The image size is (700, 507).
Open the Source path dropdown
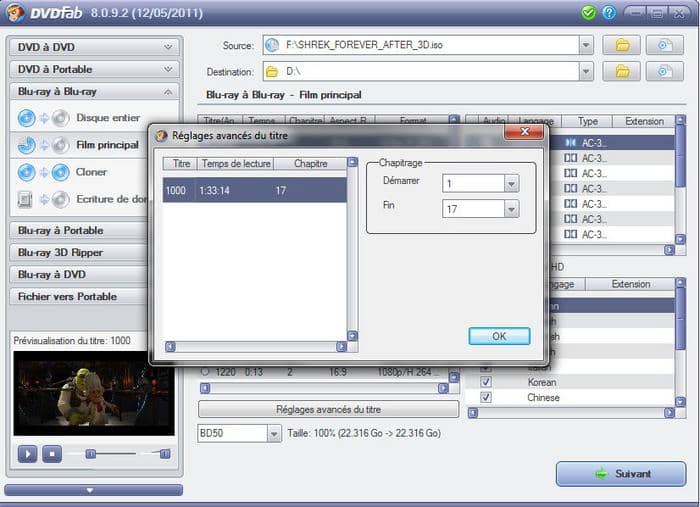coord(586,45)
